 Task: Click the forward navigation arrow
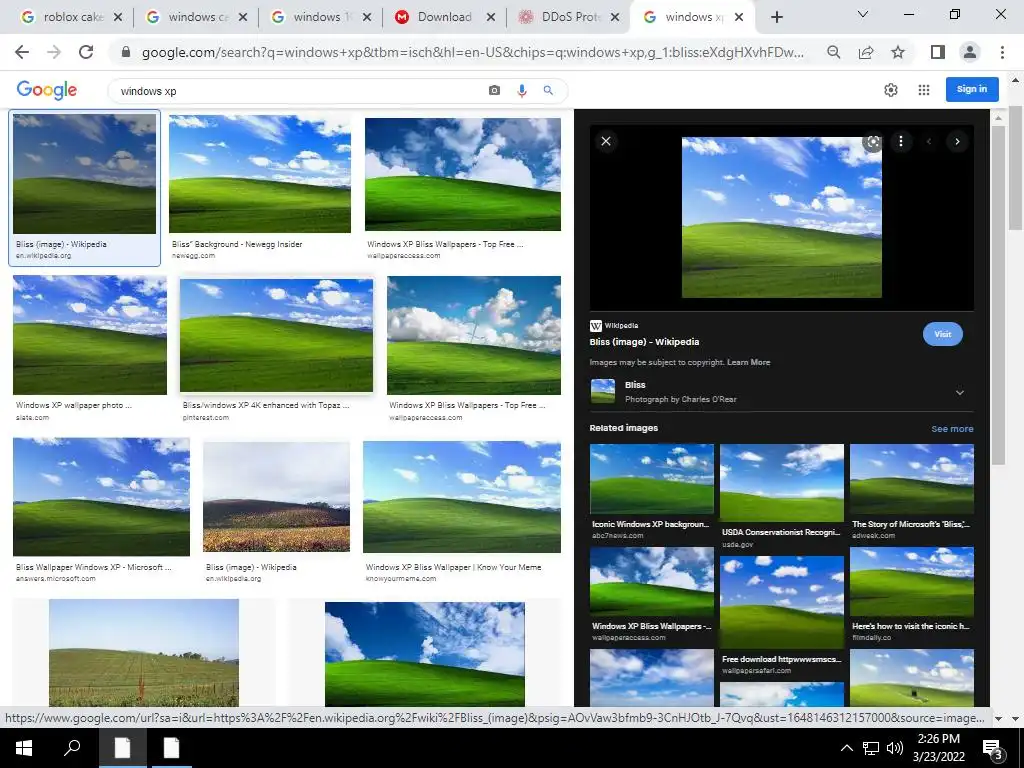[x=54, y=52]
